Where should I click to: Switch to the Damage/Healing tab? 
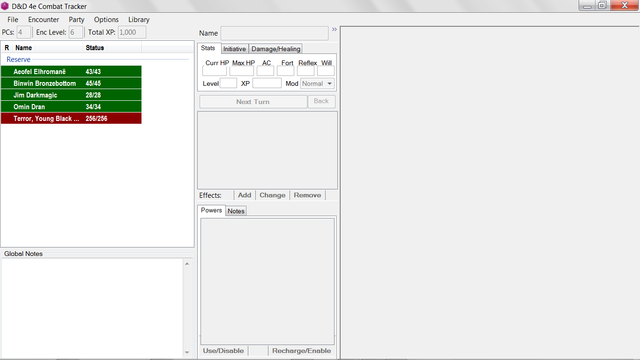pos(276,49)
